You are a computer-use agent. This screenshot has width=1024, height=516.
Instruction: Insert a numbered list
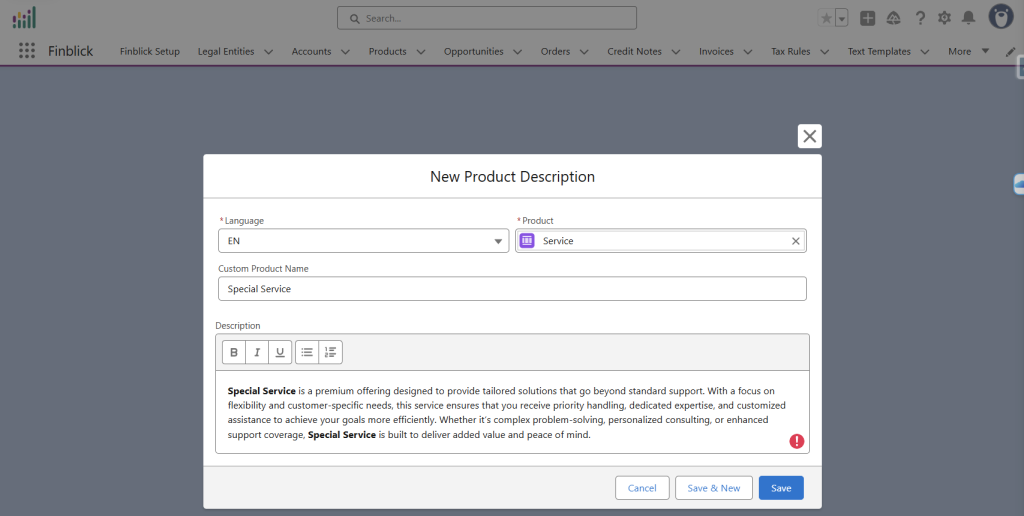(x=331, y=352)
